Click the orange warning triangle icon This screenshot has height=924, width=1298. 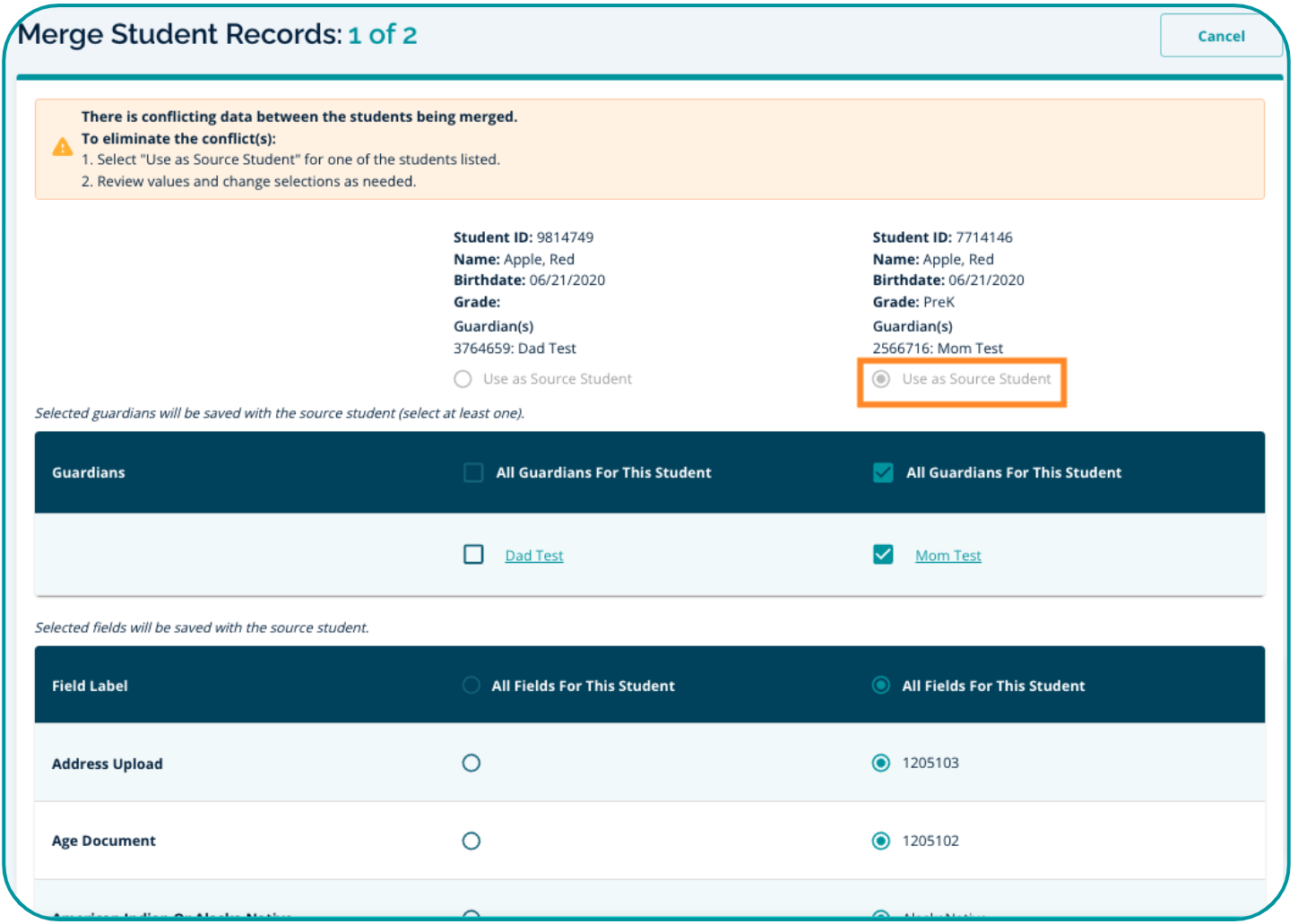(62, 147)
